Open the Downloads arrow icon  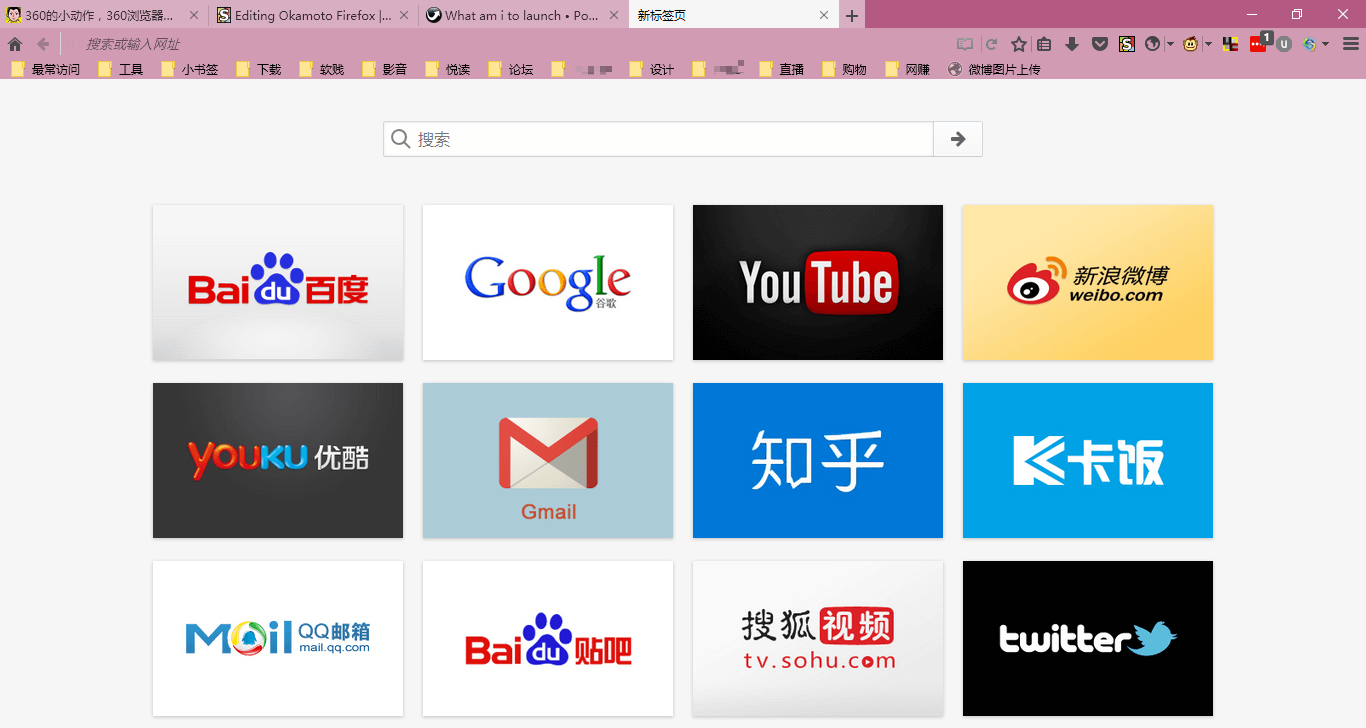pyautogui.click(x=1072, y=44)
